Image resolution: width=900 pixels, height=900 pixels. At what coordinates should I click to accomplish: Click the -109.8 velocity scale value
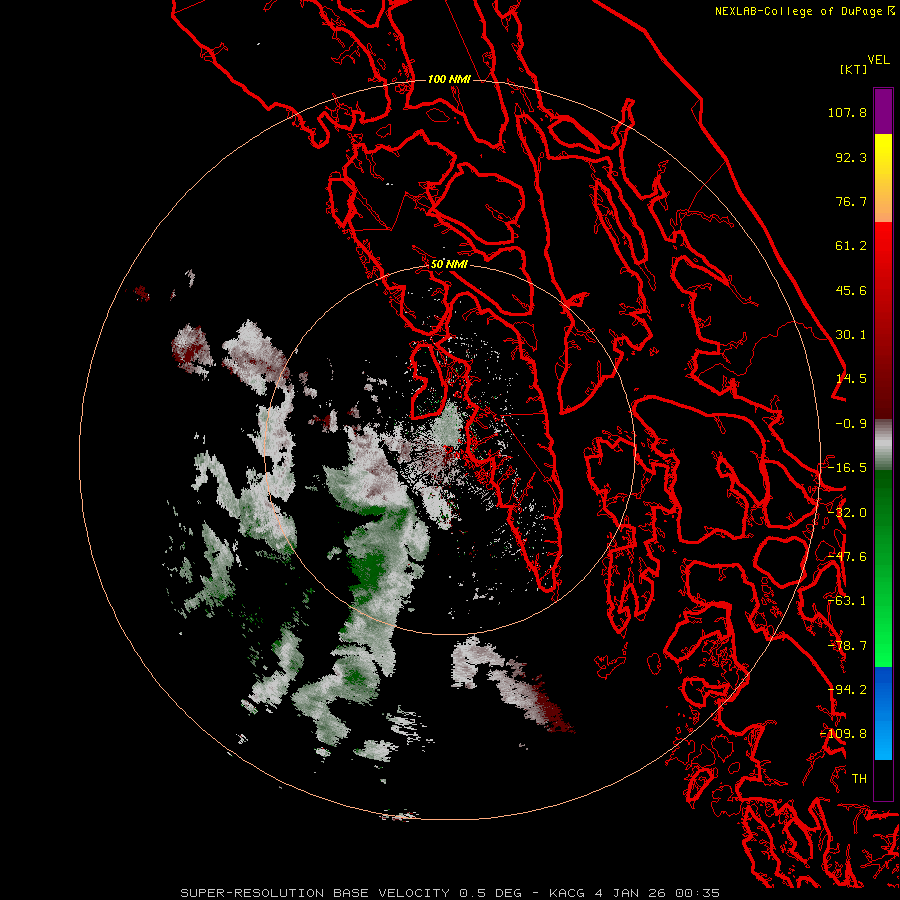(x=843, y=734)
